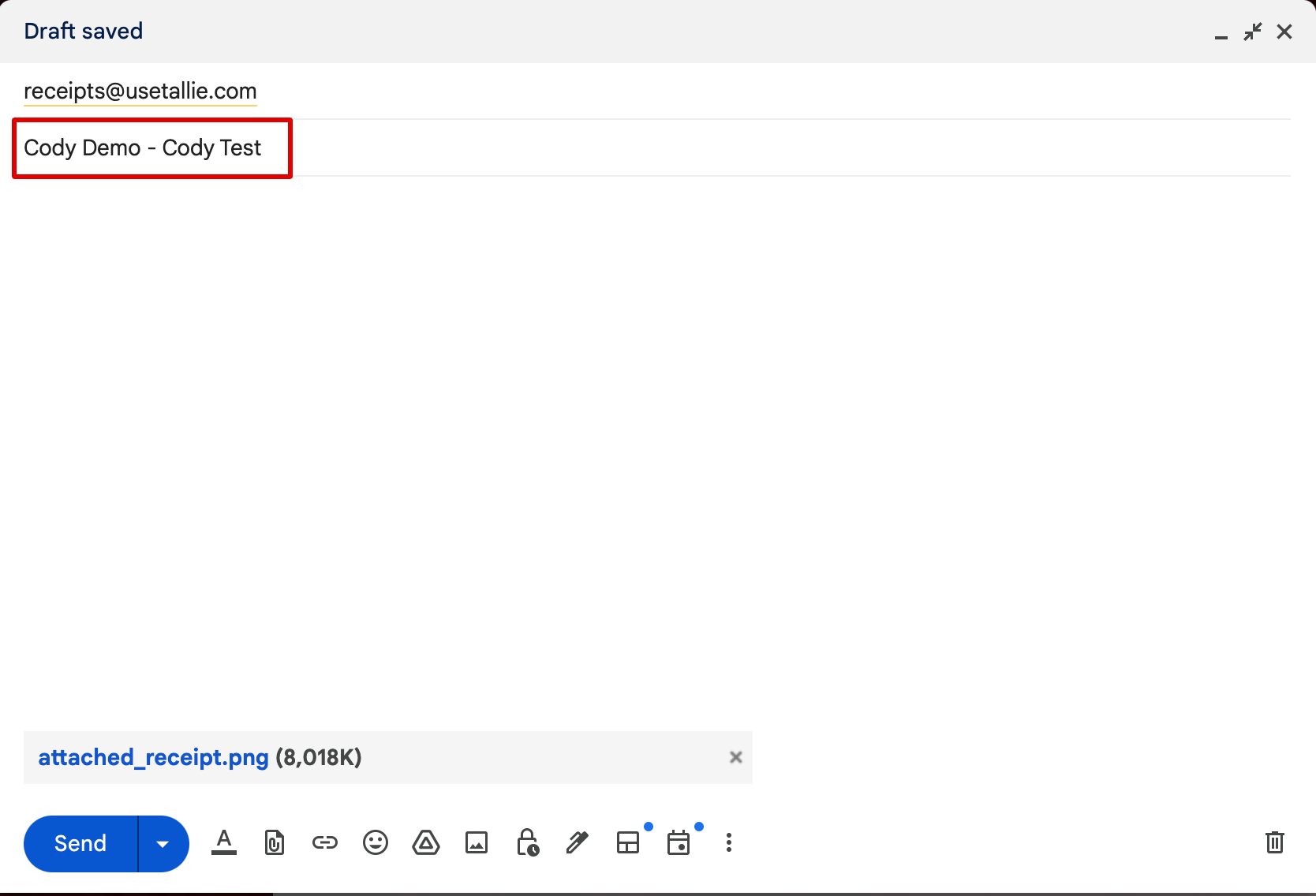Click recipient receipts@usetallie.com
Screen dimensions: 1316x896
[140, 91]
